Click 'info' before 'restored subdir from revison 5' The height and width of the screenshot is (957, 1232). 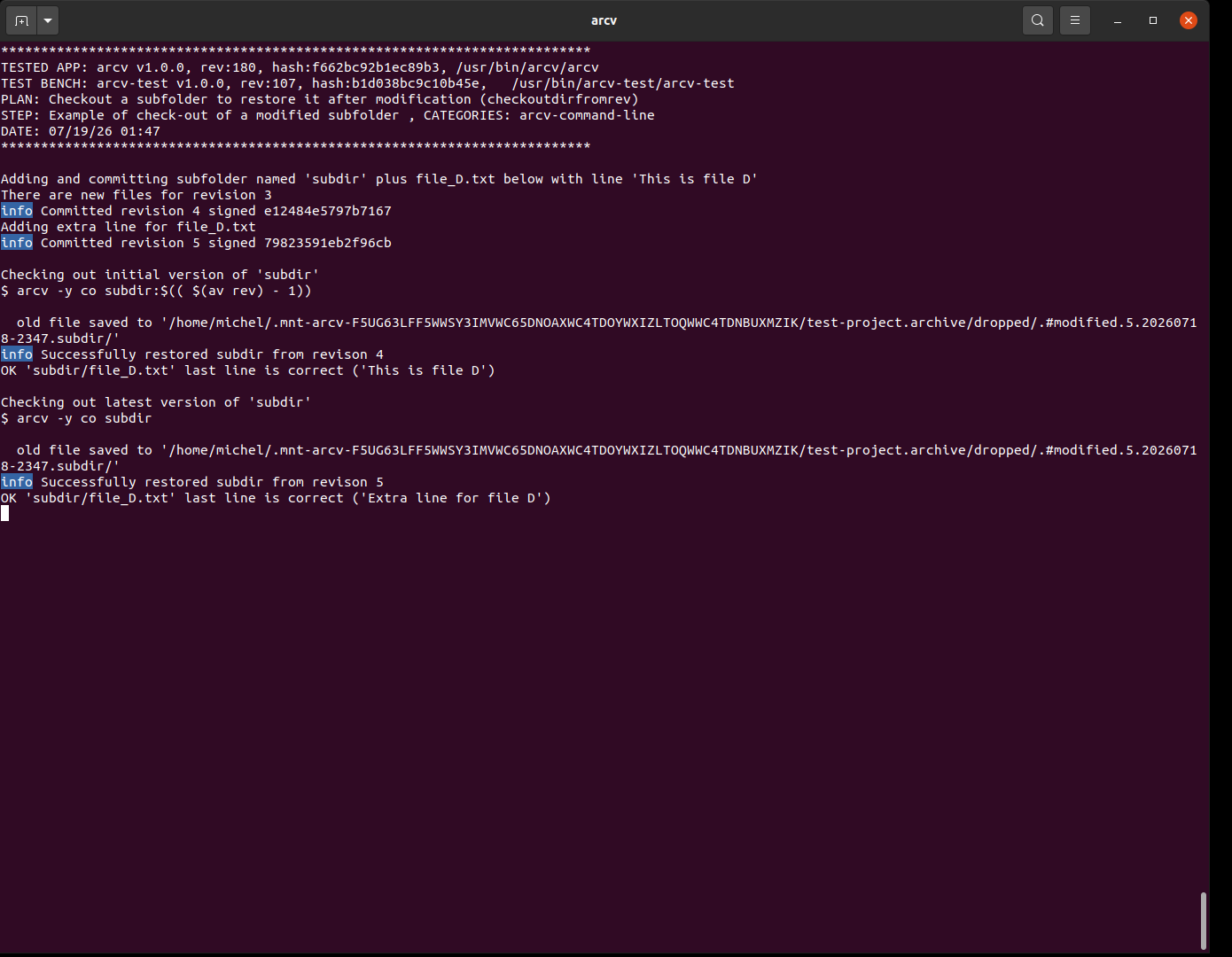point(17,482)
